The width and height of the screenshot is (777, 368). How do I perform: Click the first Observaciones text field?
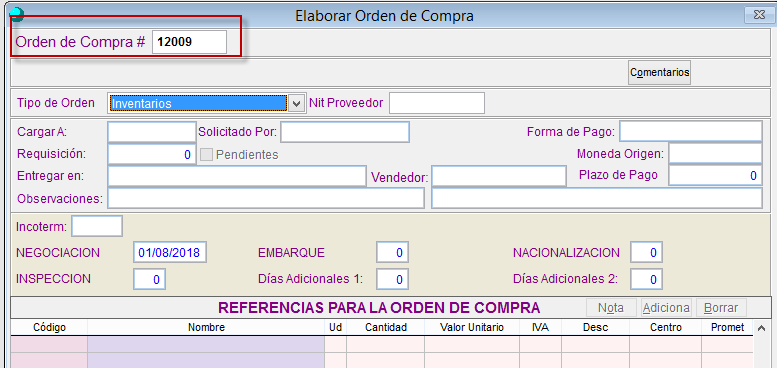tap(266, 199)
